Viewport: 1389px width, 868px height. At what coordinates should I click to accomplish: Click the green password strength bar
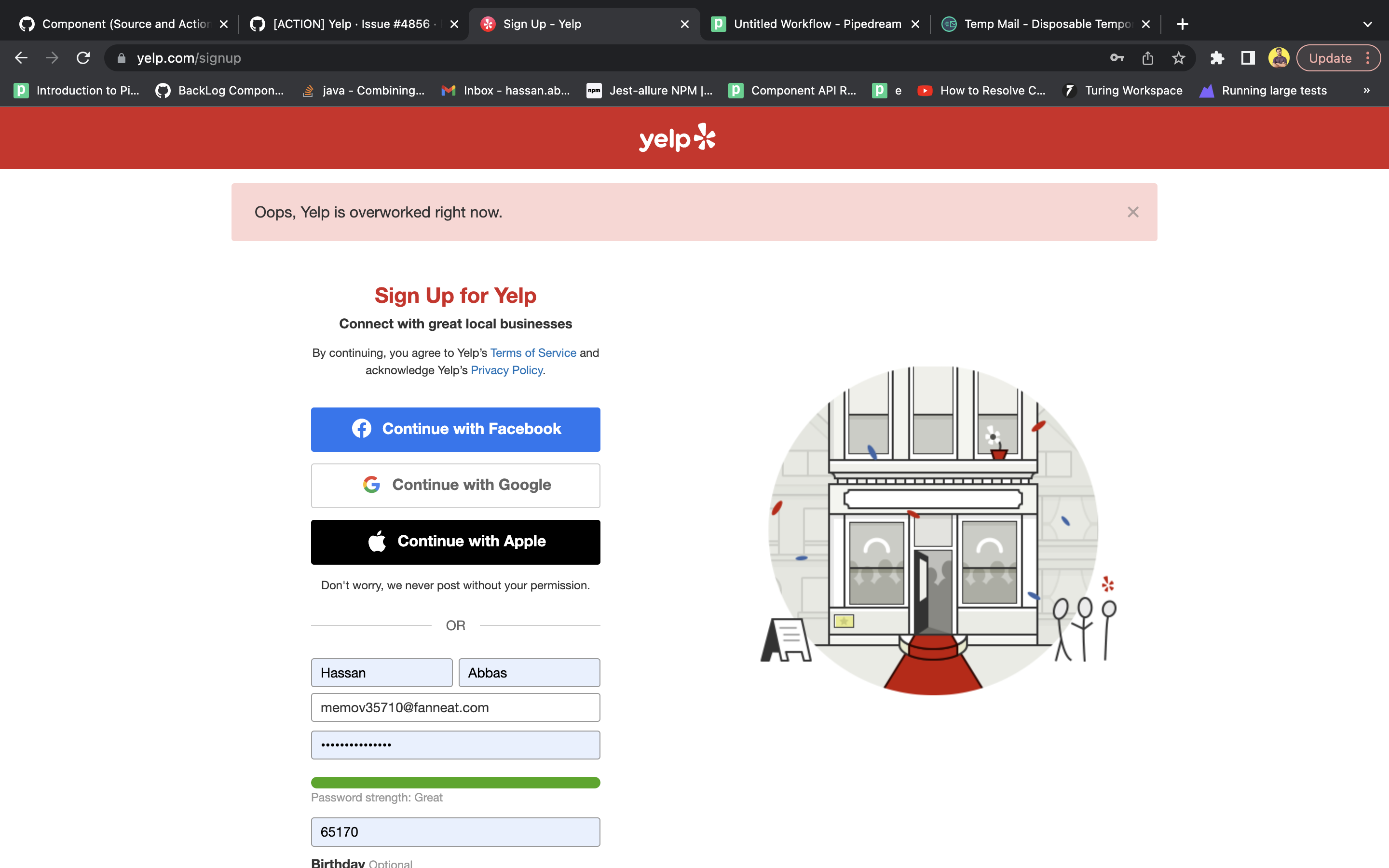click(455, 782)
